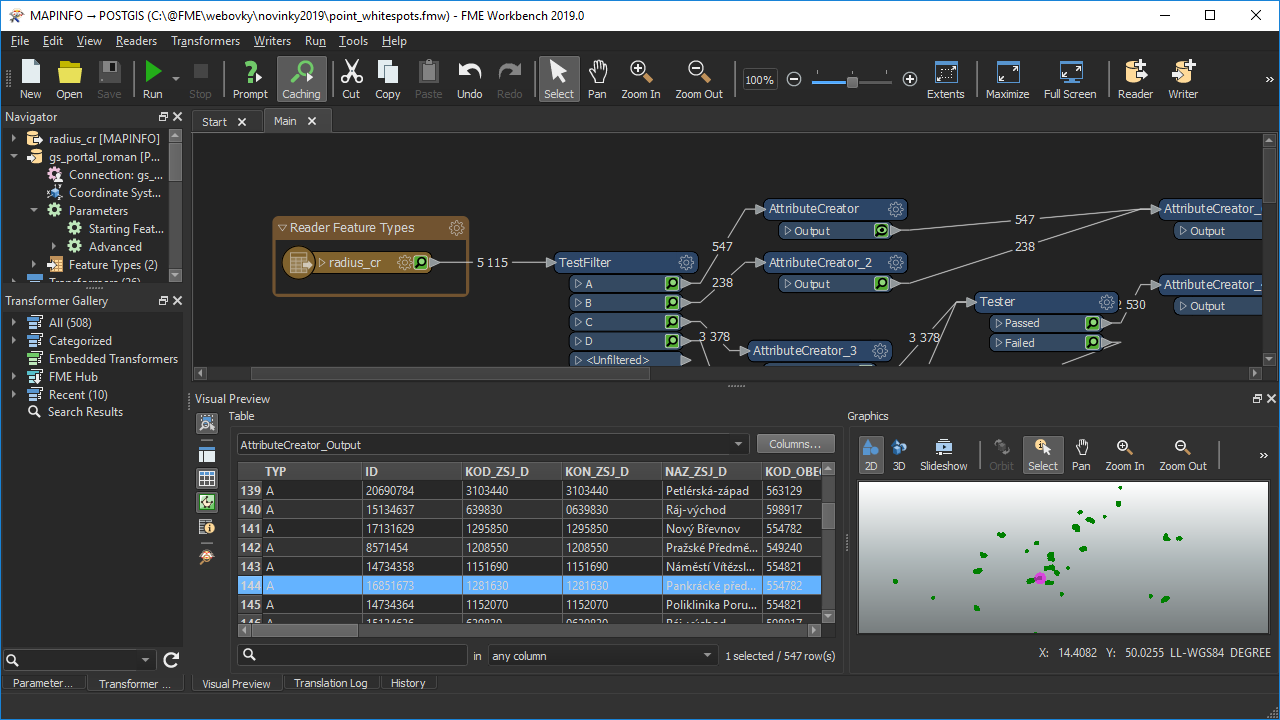Undo the last action via toolbar
This screenshot has width=1280, height=720.
coord(470,80)
